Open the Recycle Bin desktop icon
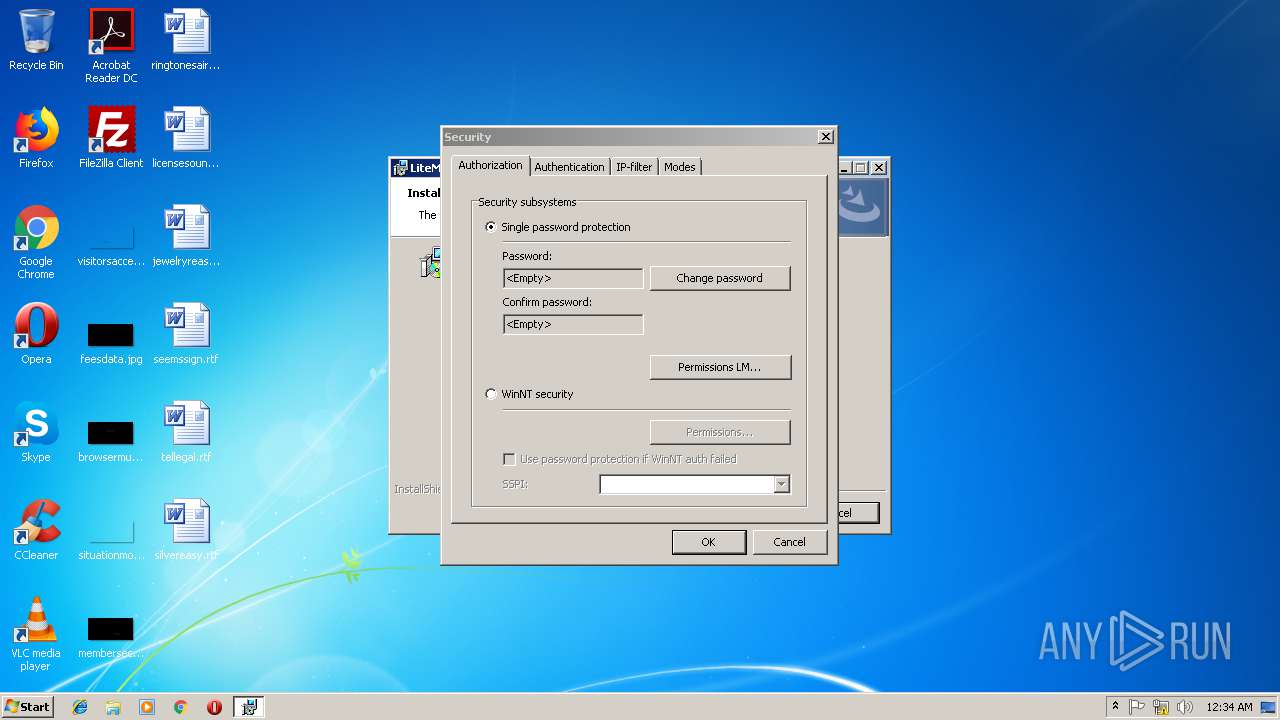Viewport: 1280px width, 720px height. (36, 40)
